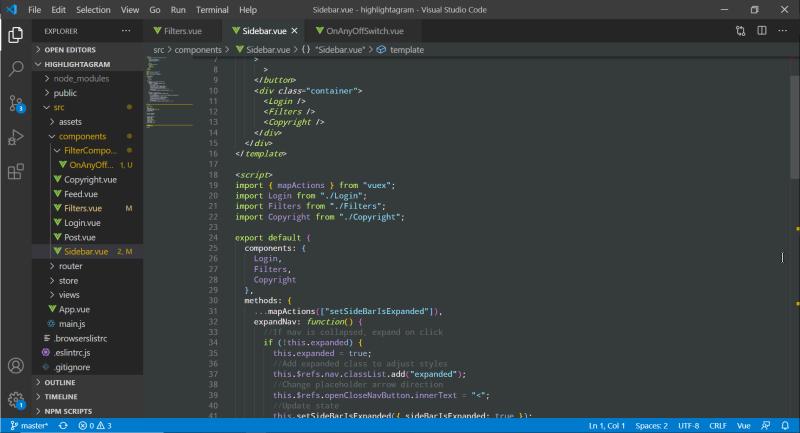Screen dimensions: 800x433
Task: Open the Run menu
Action: [178, 10]
